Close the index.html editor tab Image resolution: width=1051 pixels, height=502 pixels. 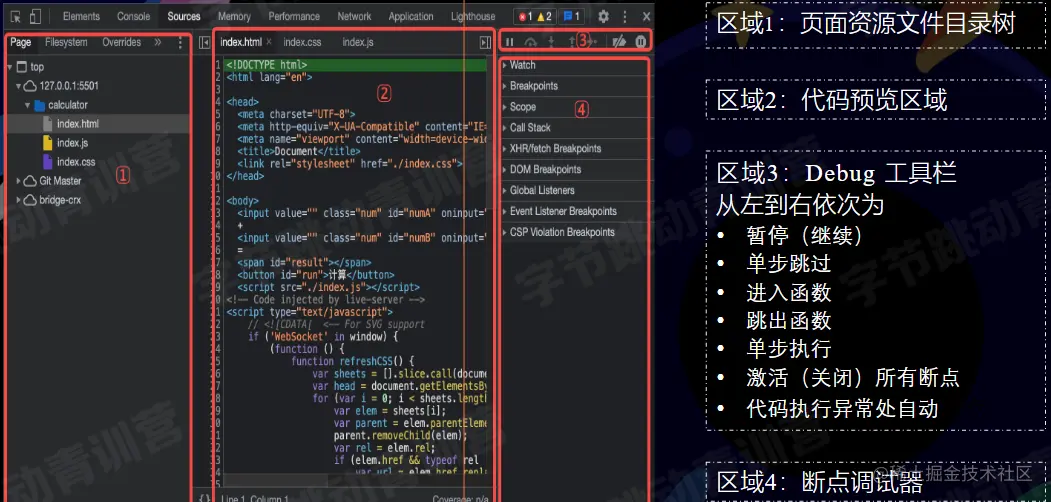click(269, 42)
